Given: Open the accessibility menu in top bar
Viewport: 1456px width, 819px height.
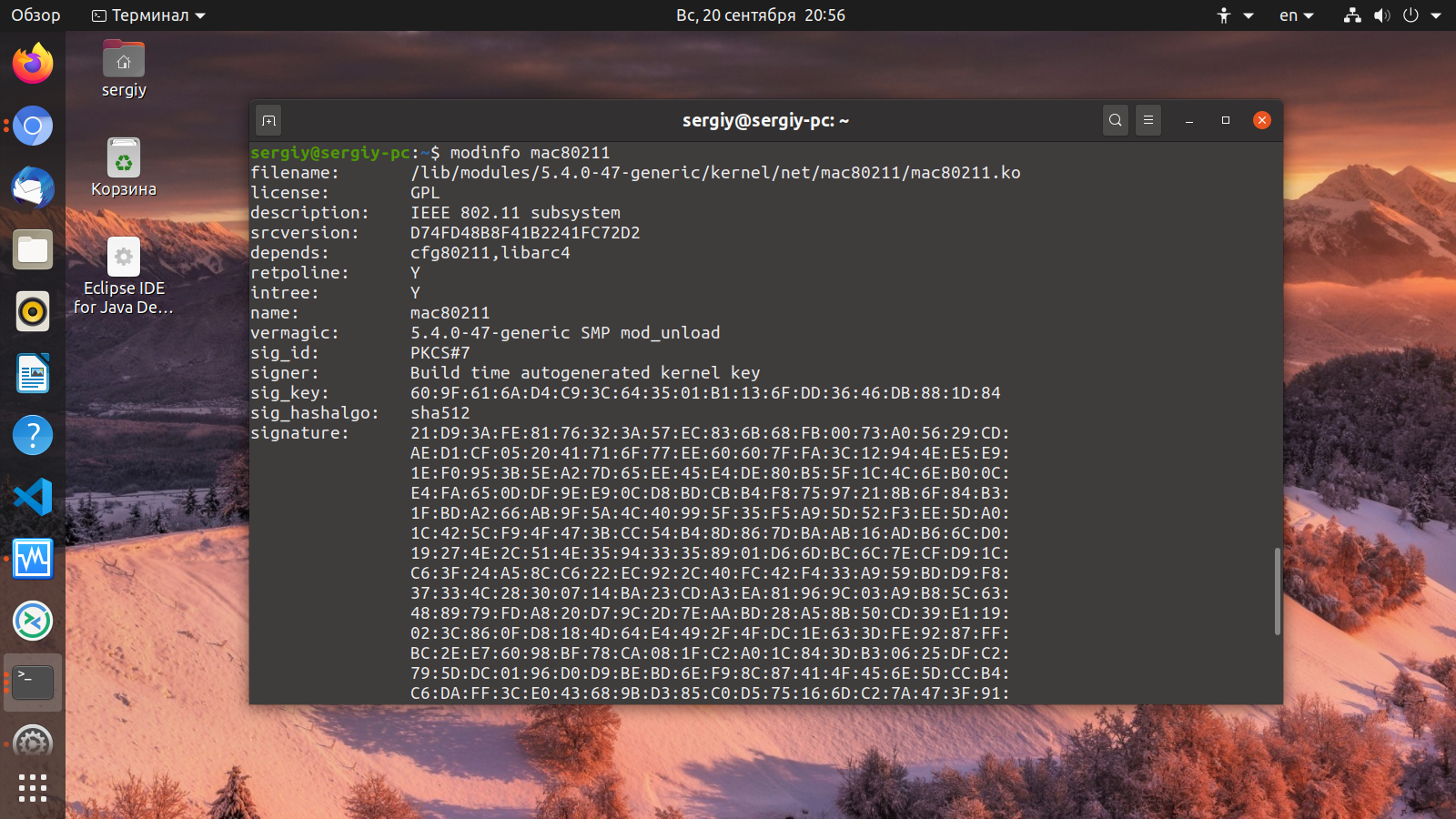Looking at the screenshot, I should 1235,15.
